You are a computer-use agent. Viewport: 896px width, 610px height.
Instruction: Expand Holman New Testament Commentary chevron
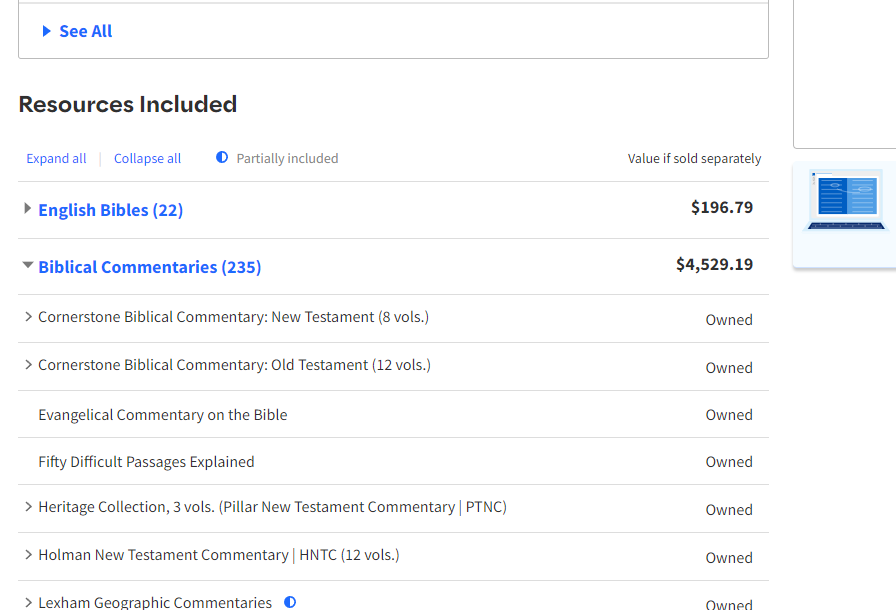click(x=28, y=555)
